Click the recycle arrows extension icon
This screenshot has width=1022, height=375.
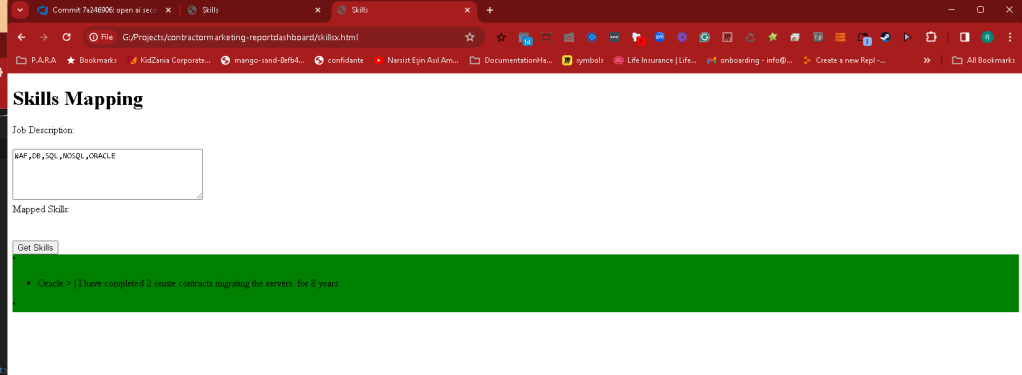(750, 37)
